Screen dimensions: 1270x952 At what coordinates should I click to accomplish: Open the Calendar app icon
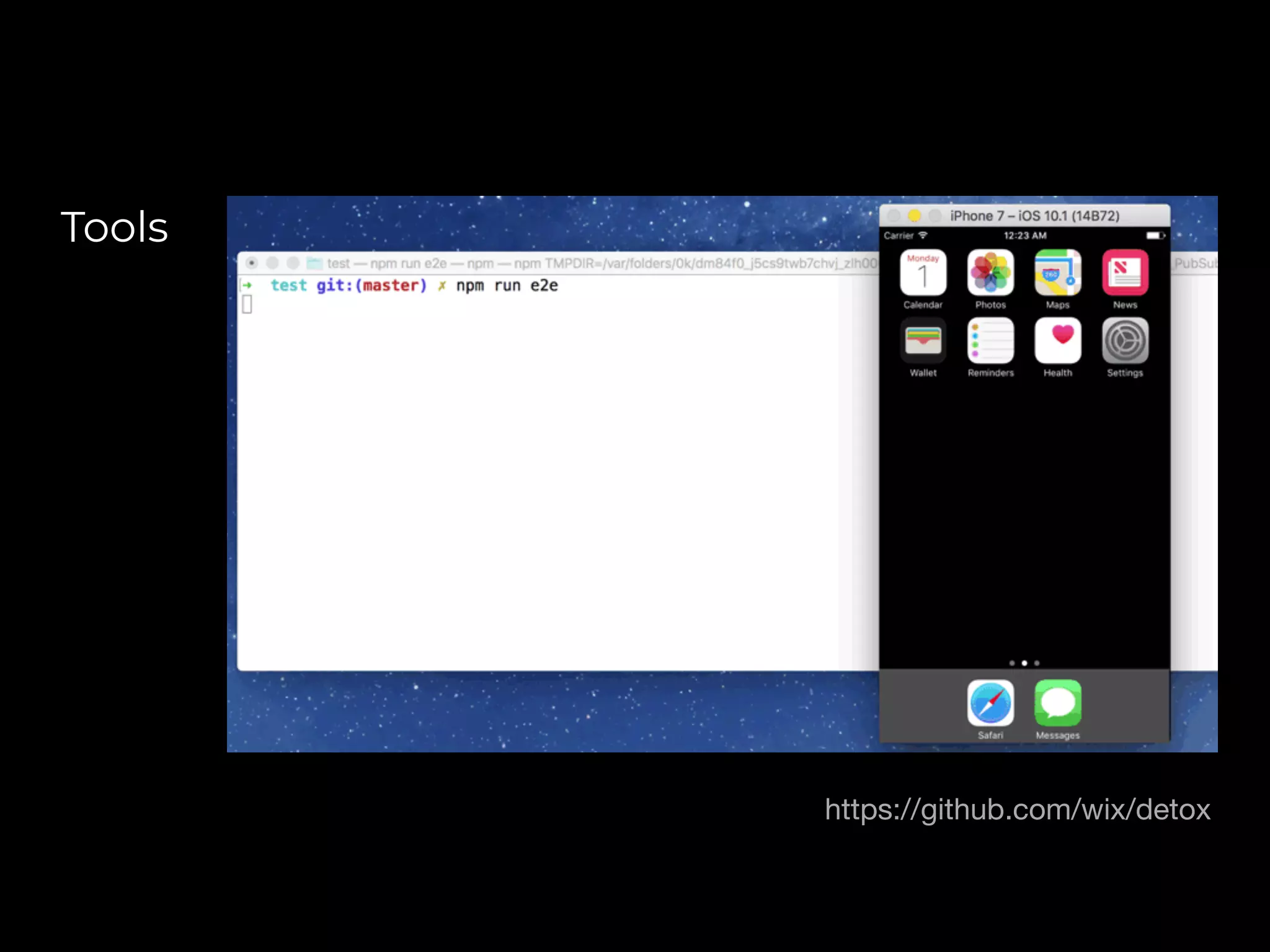pyautogui.click(x=923, y=273)
